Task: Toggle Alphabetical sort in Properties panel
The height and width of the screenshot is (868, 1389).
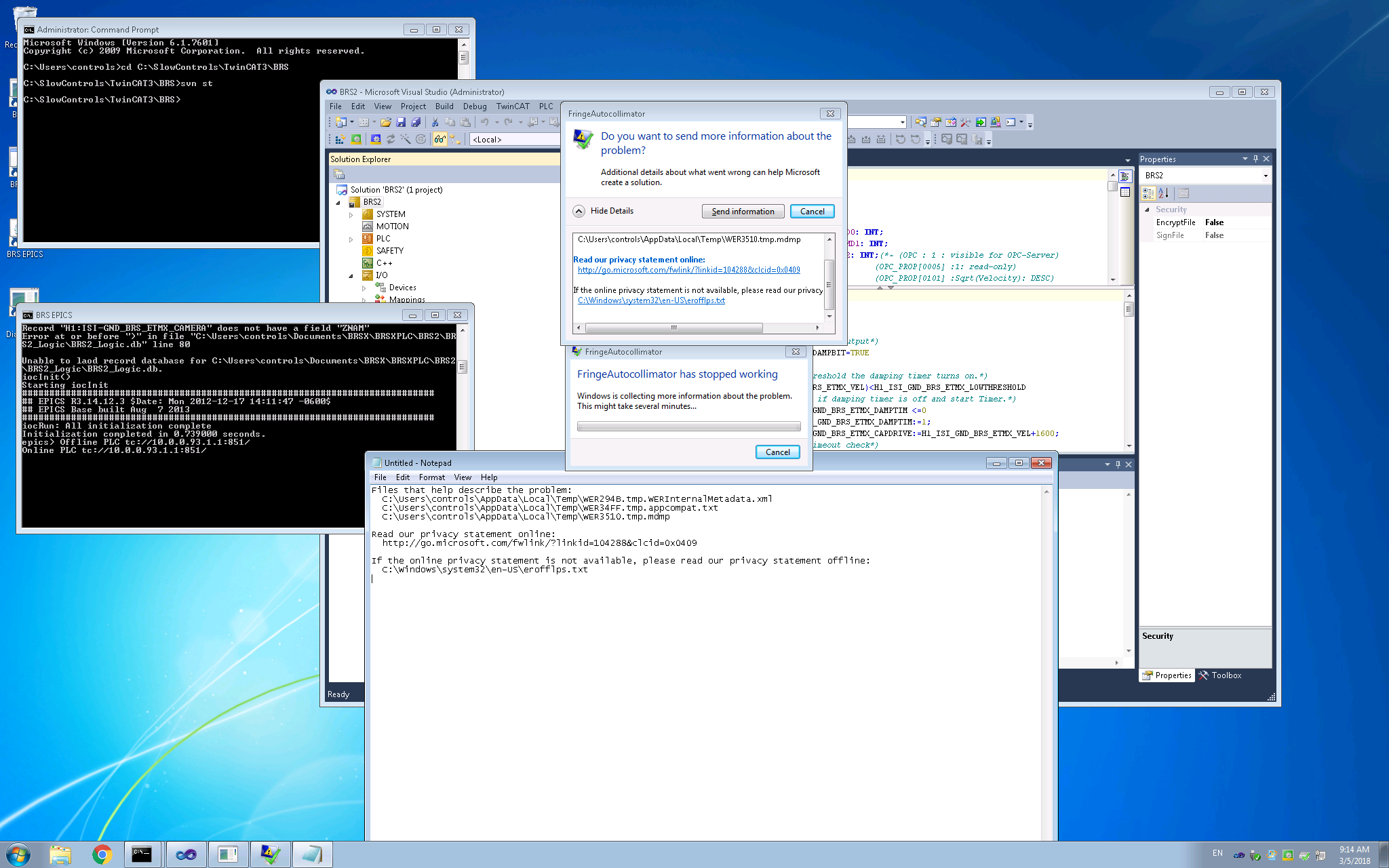Action: pyautogui.click(x=1163, y=193)
